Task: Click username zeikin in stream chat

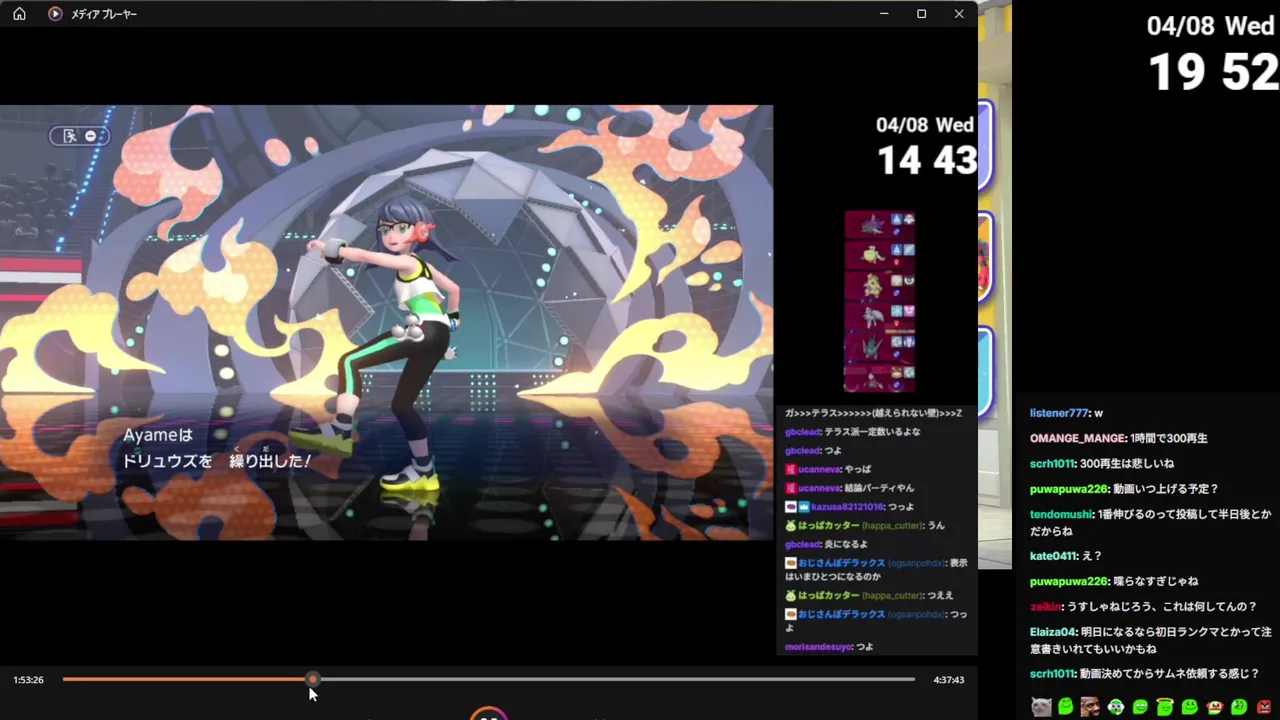Action: tap(1046, 606)
